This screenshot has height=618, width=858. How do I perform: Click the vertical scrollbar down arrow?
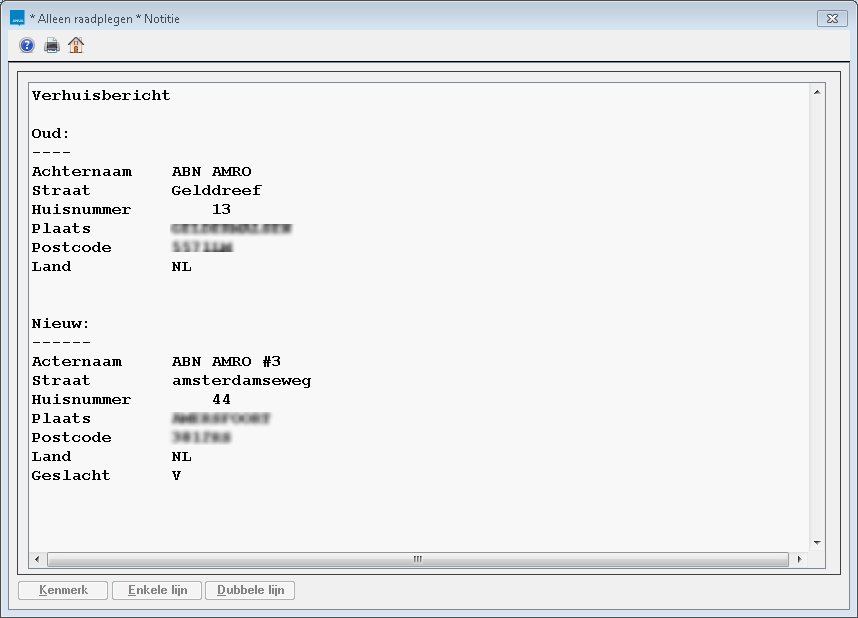(817, 542)
